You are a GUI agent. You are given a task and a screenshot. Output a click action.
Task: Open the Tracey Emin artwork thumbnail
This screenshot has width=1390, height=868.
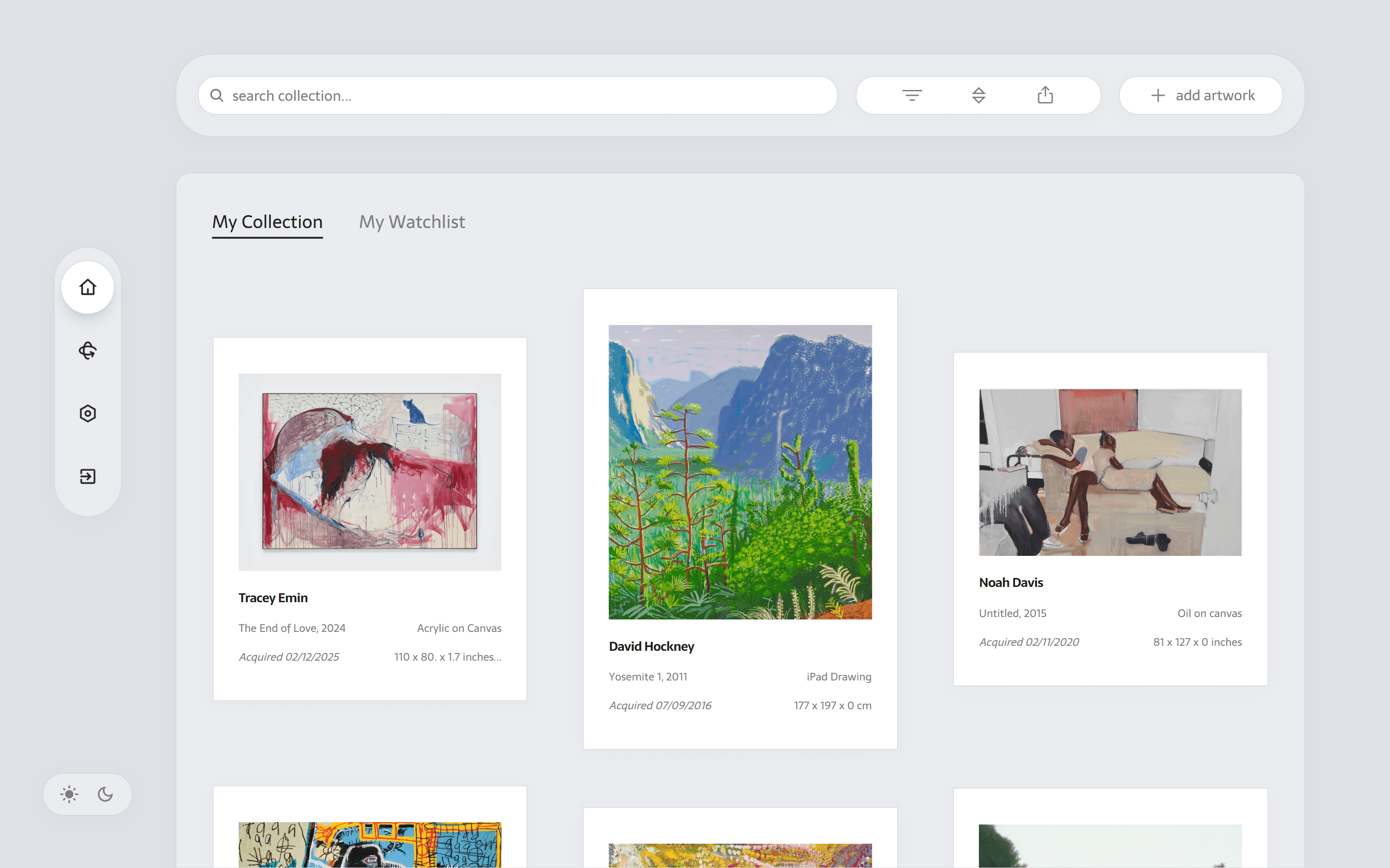370,472
